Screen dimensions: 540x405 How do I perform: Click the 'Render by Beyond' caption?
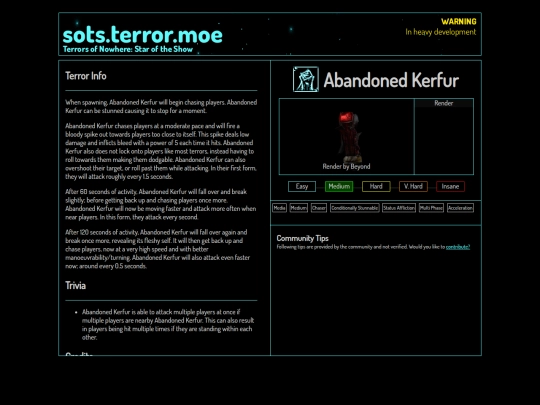coord(346,166)
